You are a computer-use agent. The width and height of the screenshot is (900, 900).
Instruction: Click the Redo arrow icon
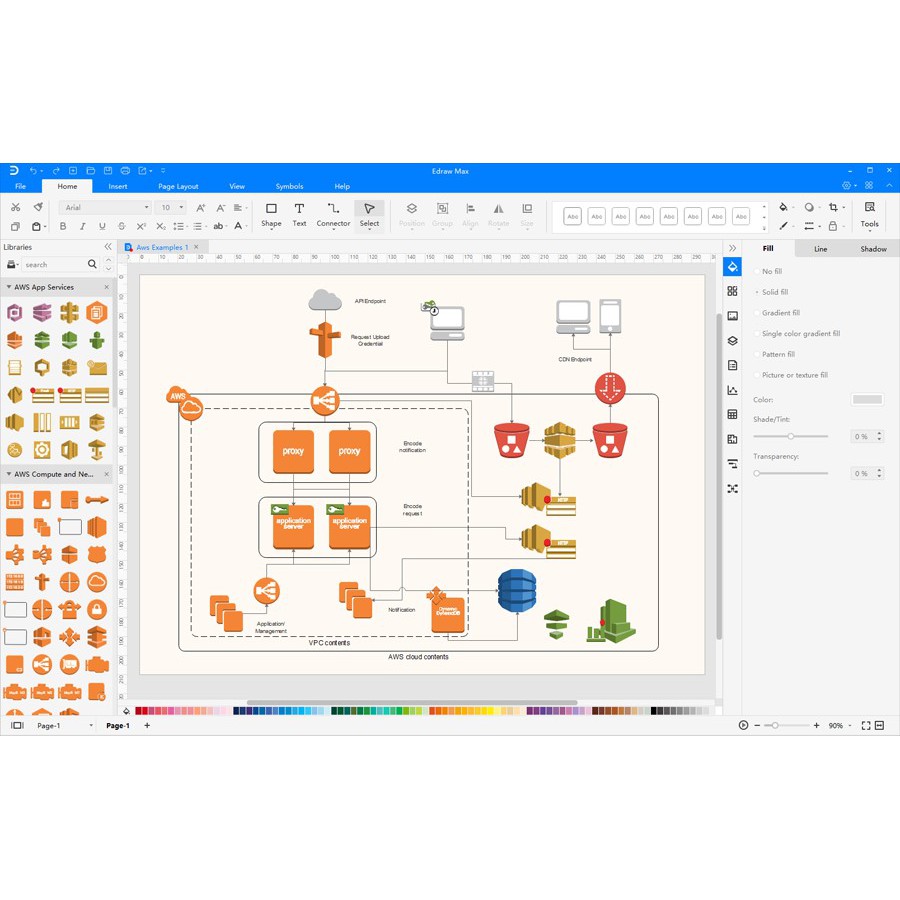point(56,170)
